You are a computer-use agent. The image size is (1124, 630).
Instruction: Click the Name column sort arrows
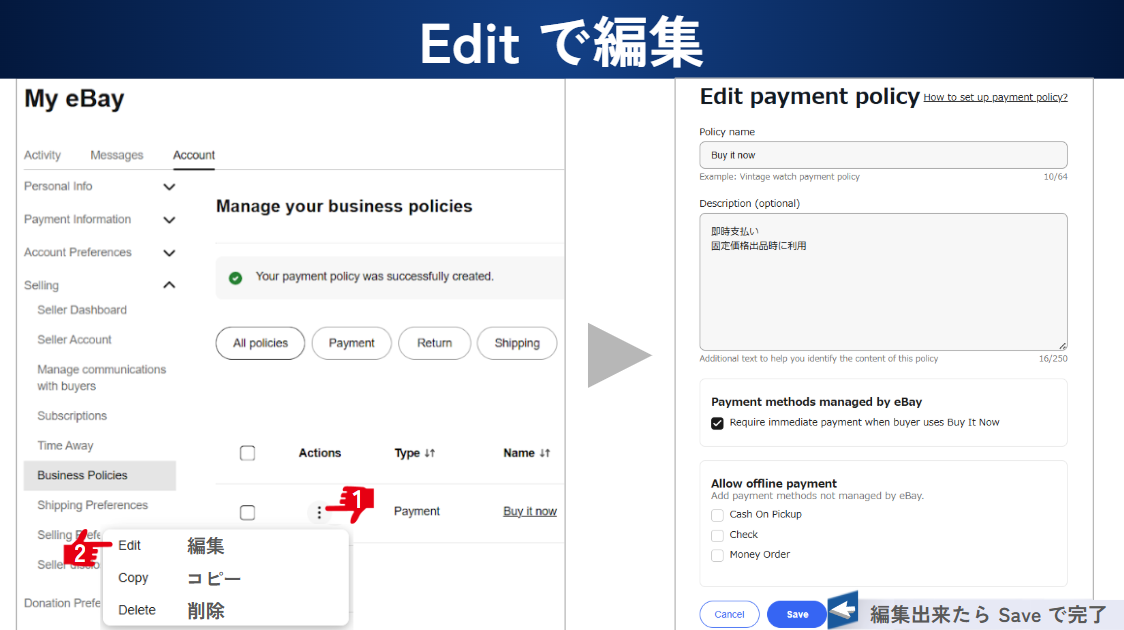[x=545, y=453]
